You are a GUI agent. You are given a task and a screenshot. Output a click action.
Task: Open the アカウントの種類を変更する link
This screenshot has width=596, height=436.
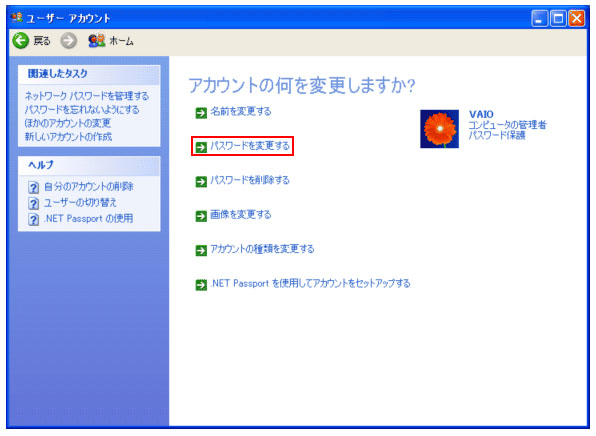click(262, 249)
